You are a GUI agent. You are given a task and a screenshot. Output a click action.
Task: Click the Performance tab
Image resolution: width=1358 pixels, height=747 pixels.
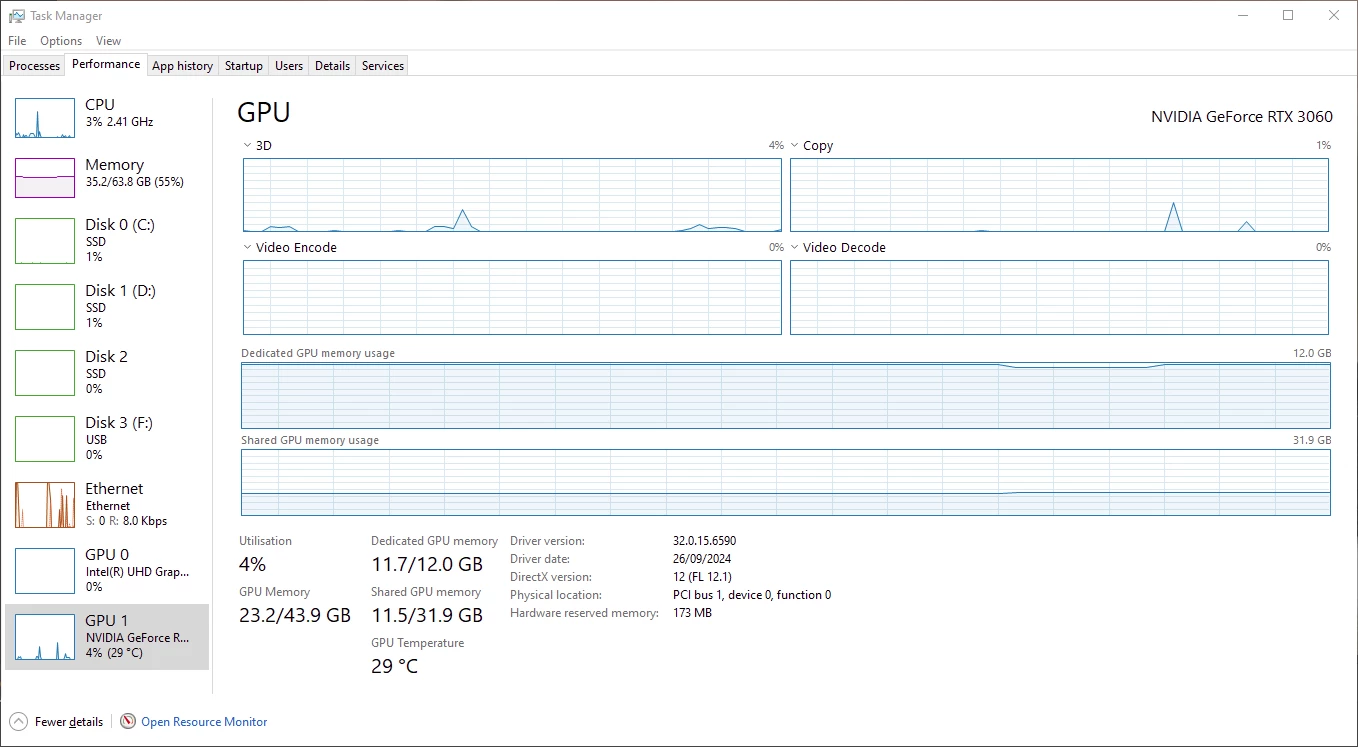(x=106, y=64)
